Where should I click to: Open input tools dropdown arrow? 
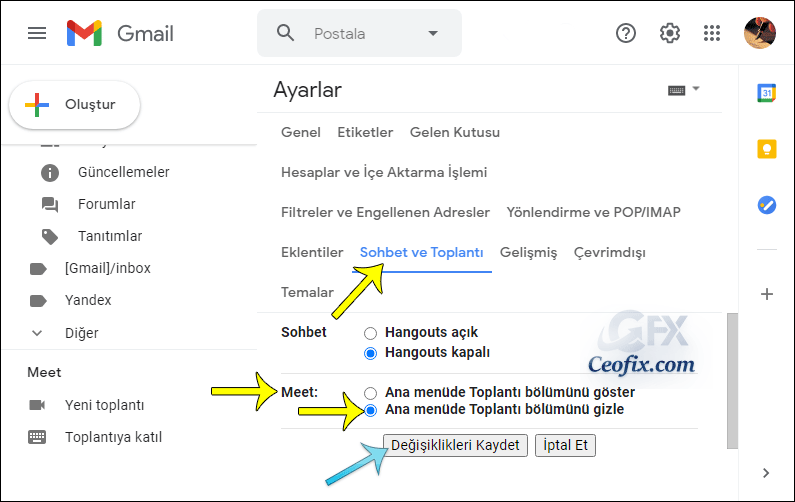pyautogui.click(x=696, y=88)
